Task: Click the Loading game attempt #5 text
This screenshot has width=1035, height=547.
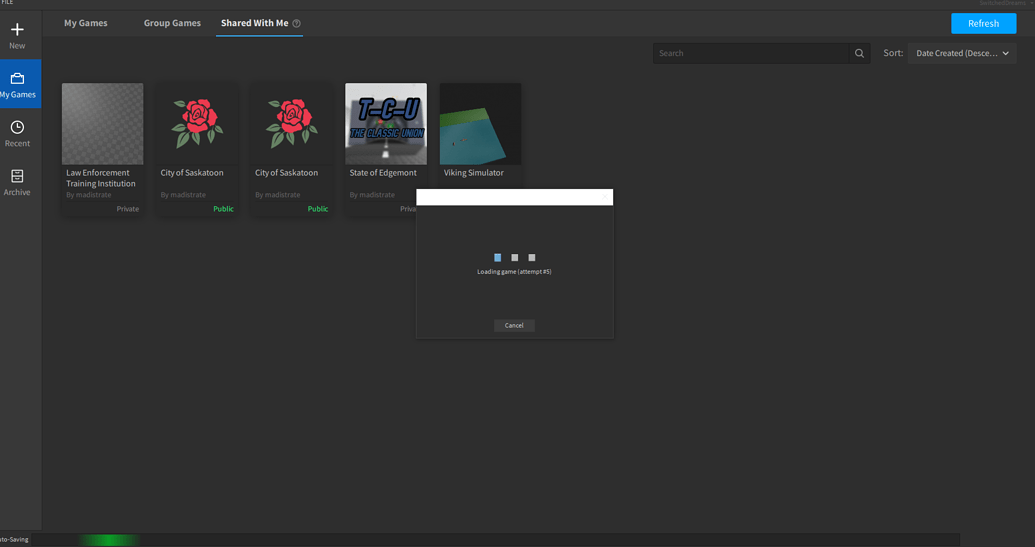Action: 514,272
